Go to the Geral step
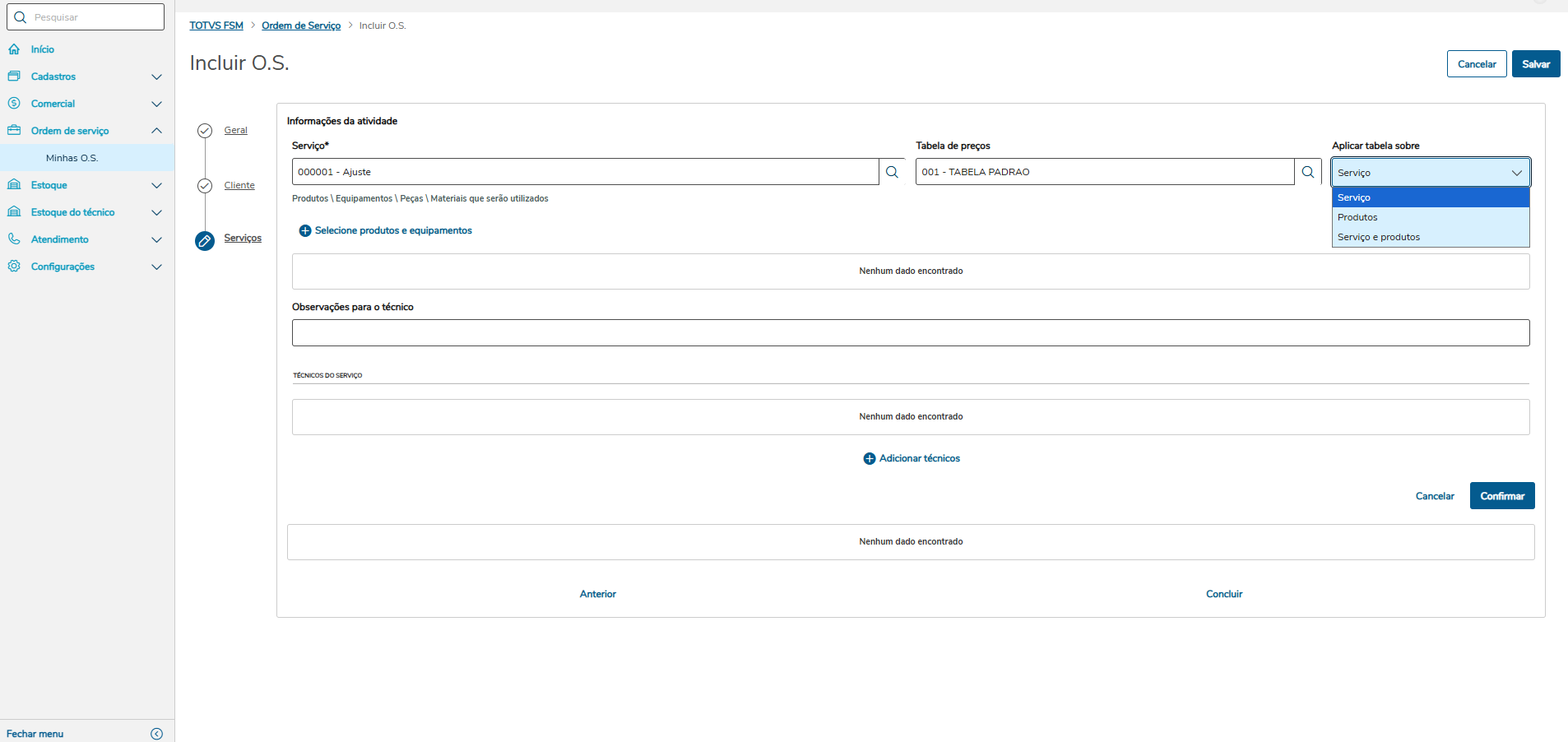The height and width of the screenshot is (742, 1568). coord(235,130)
